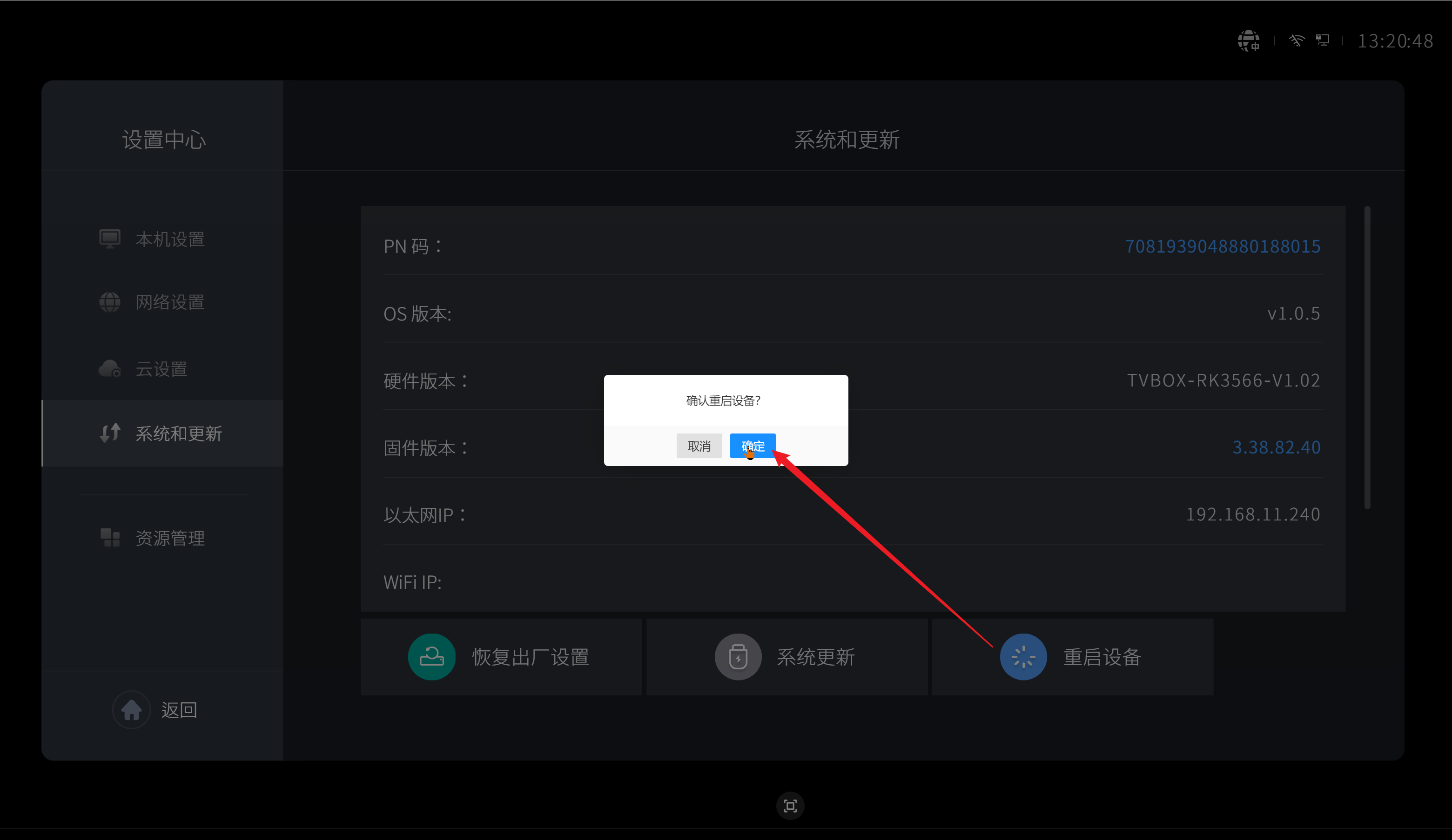Click the 以太网IP label
1452x840 pixels.
[424, 515]
